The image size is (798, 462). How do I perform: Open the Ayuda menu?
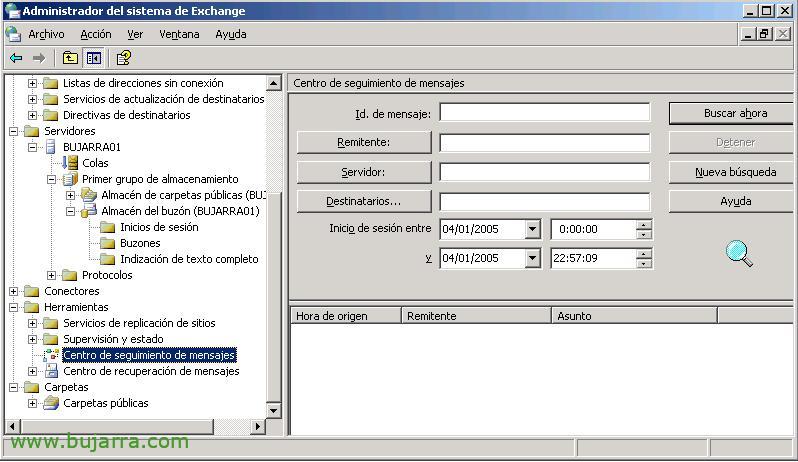click(x=231, y=34)
